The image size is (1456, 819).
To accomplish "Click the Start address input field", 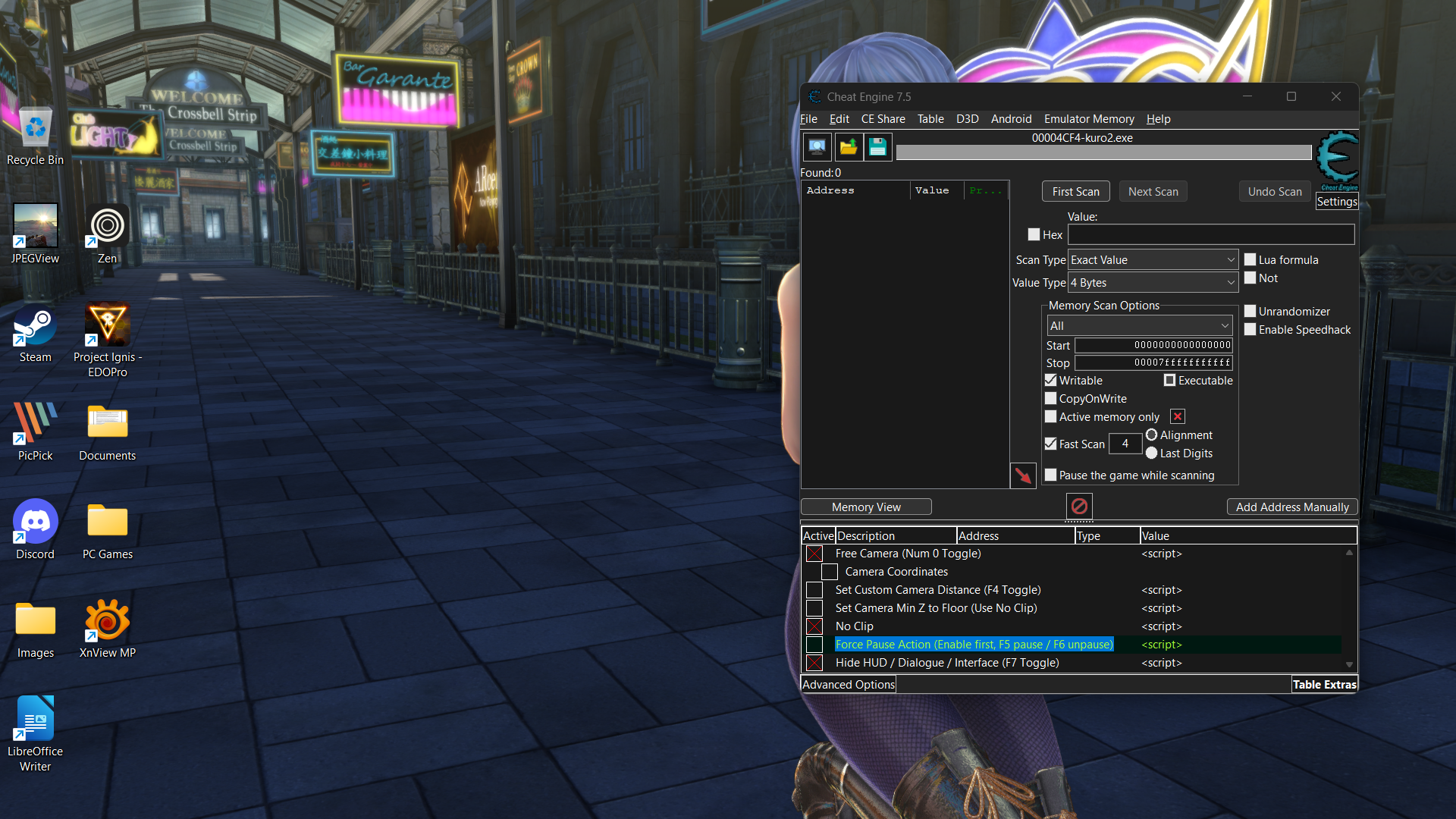I will click(1153, 345).
